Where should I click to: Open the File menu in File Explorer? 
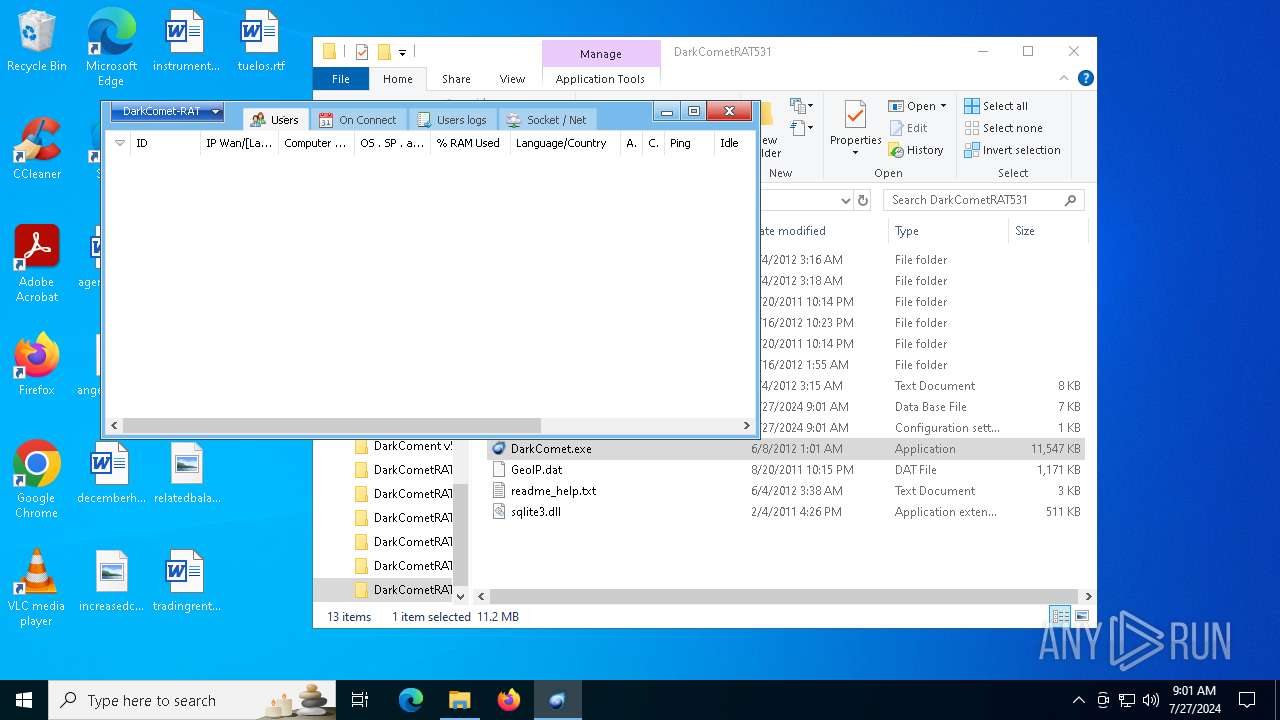pos(341,79)
